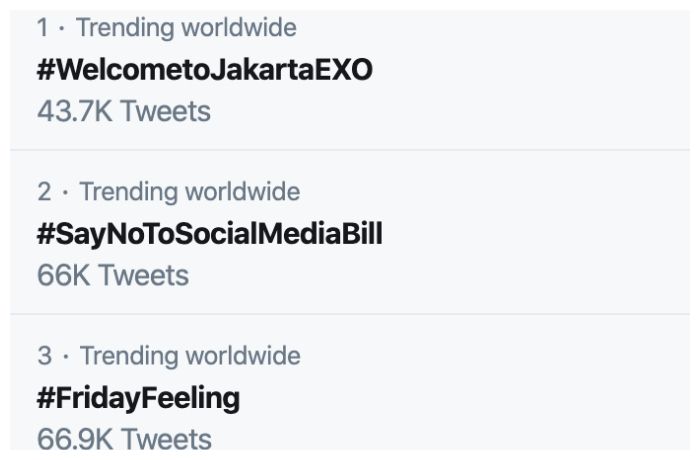Click the word "Tweets" beside 66K
The image size is (700, 460).
[x=143, y=274]
